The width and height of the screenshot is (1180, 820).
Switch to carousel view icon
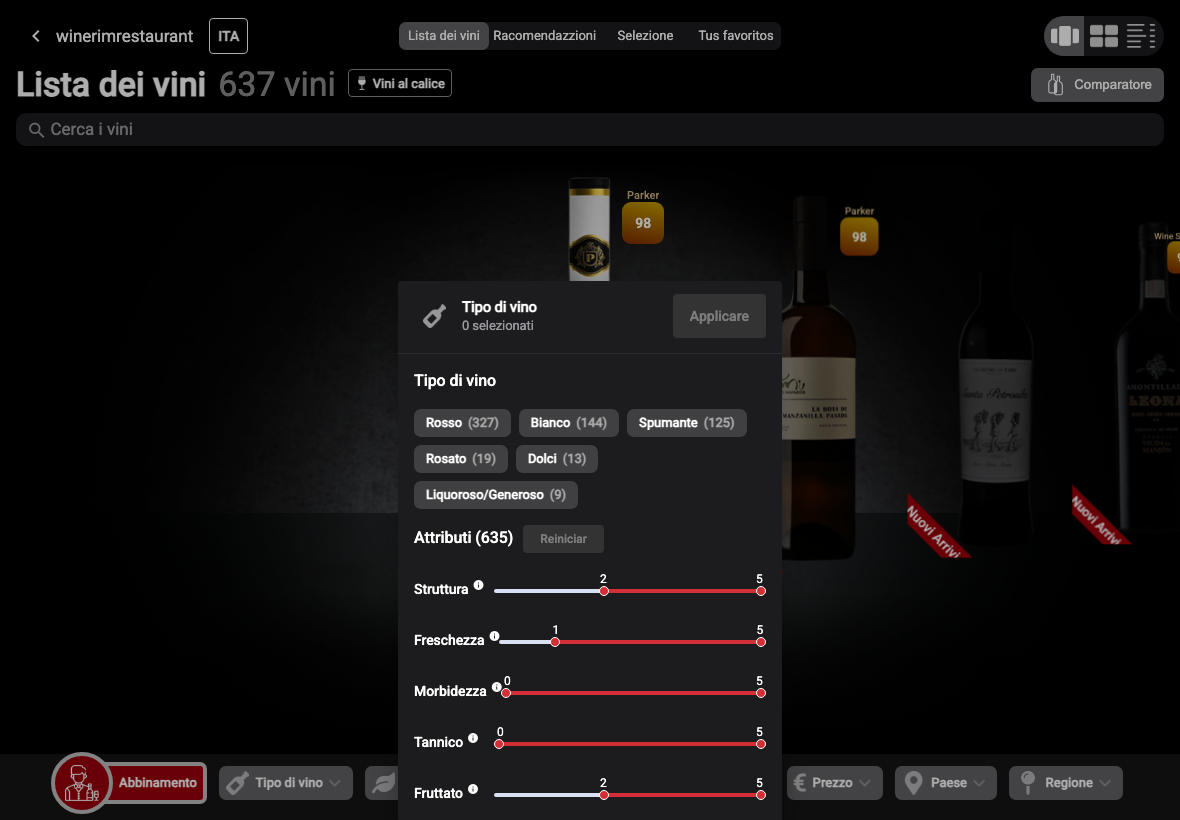point(1064,36)
